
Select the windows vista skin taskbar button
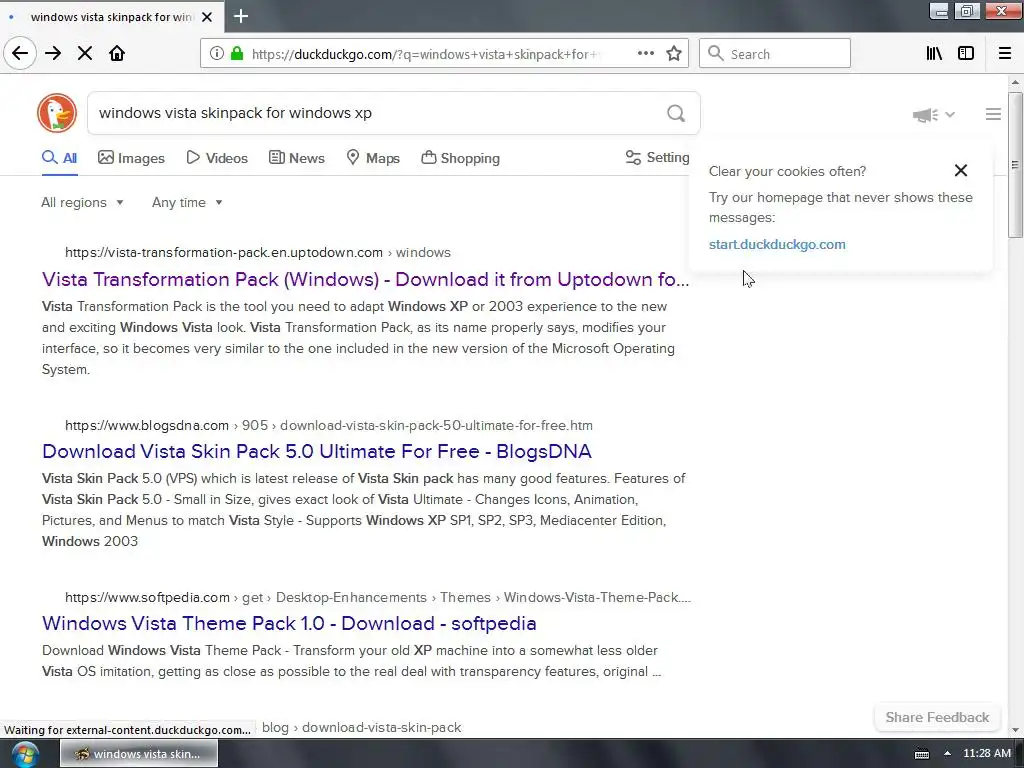click(139, 754)
